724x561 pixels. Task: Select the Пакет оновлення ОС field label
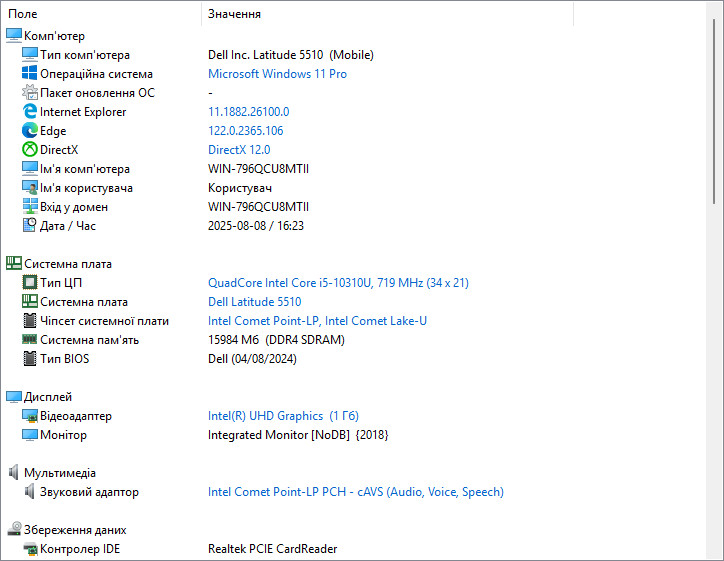97,93
